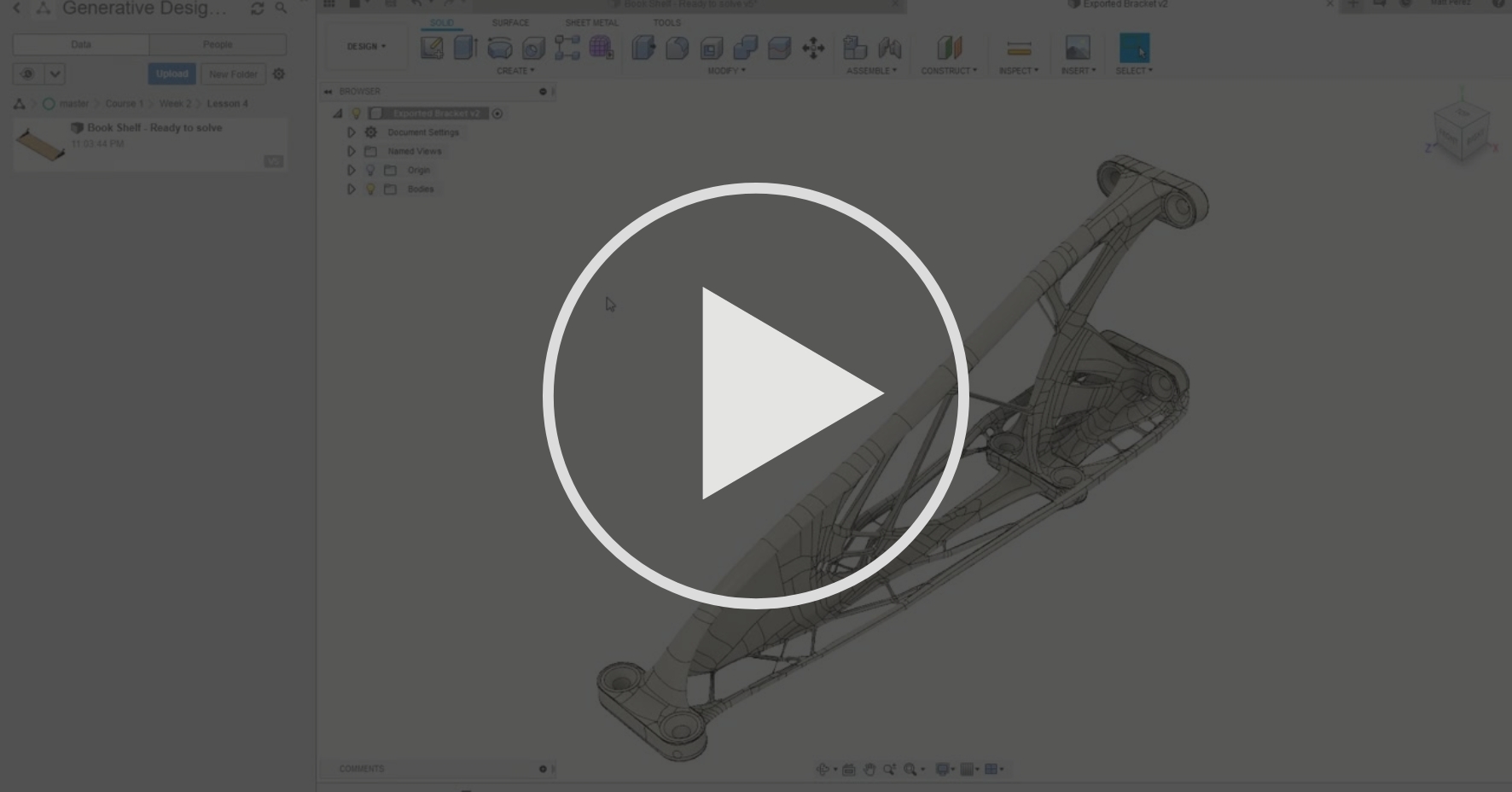1512x792 pixels.
Task: Select the Press Pull tool
Action: click(643, 48)
